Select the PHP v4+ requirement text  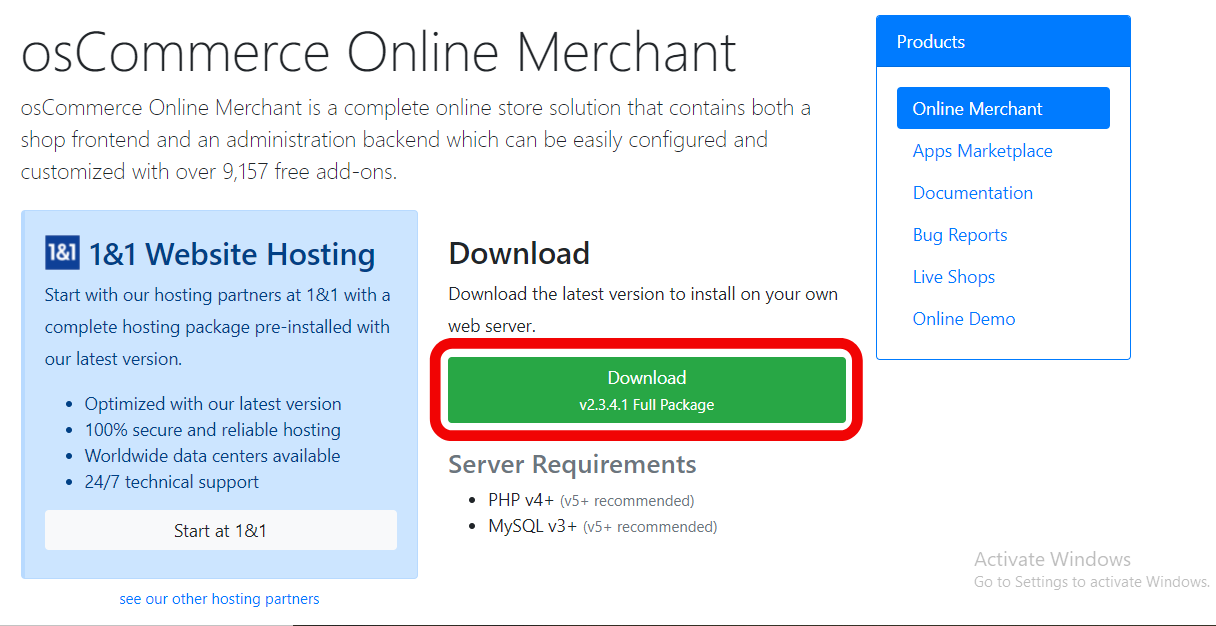[520, 500]
